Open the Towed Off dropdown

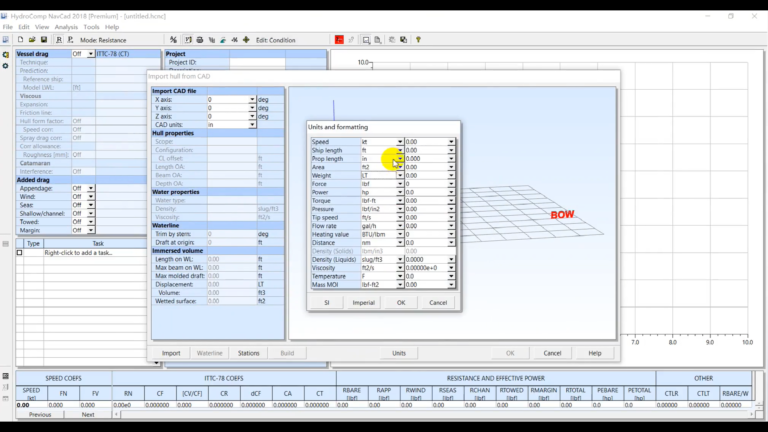pos(91,222)
